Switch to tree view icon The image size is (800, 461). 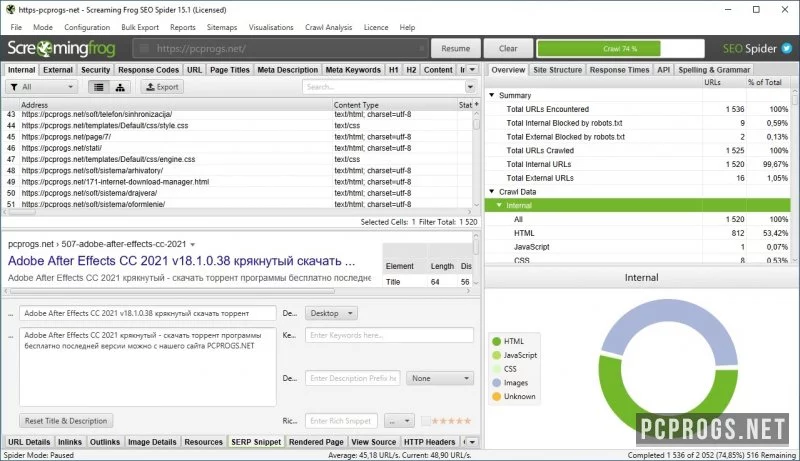(120, 87)
